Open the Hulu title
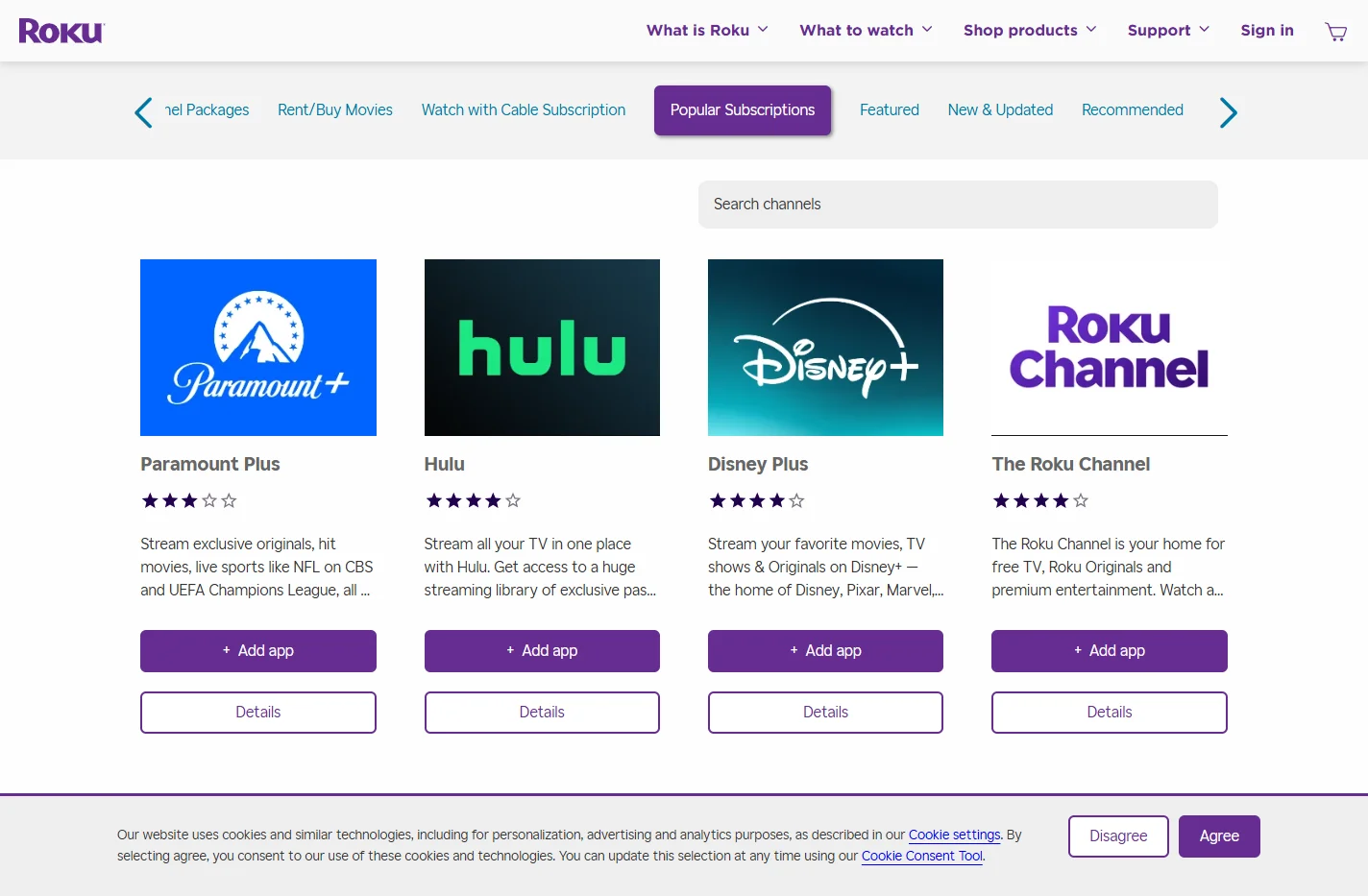The height and width of the screenshot is (896, 1368). pyautogui.click(x=445, y=464)
